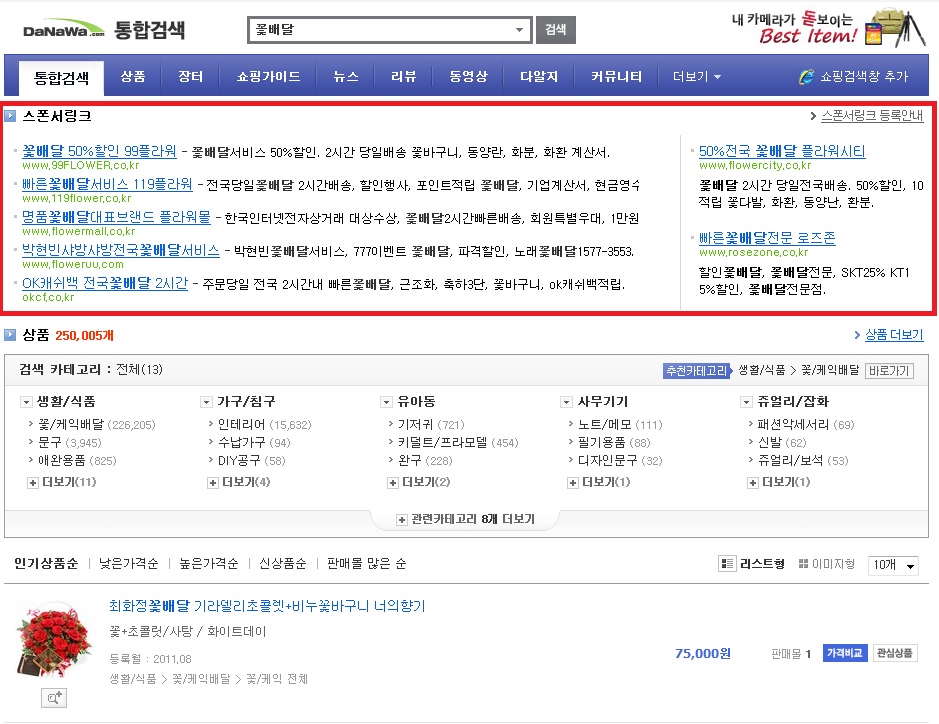
Task: Open the 로즈존 sponsored link
Action: (x=767, y=238)
